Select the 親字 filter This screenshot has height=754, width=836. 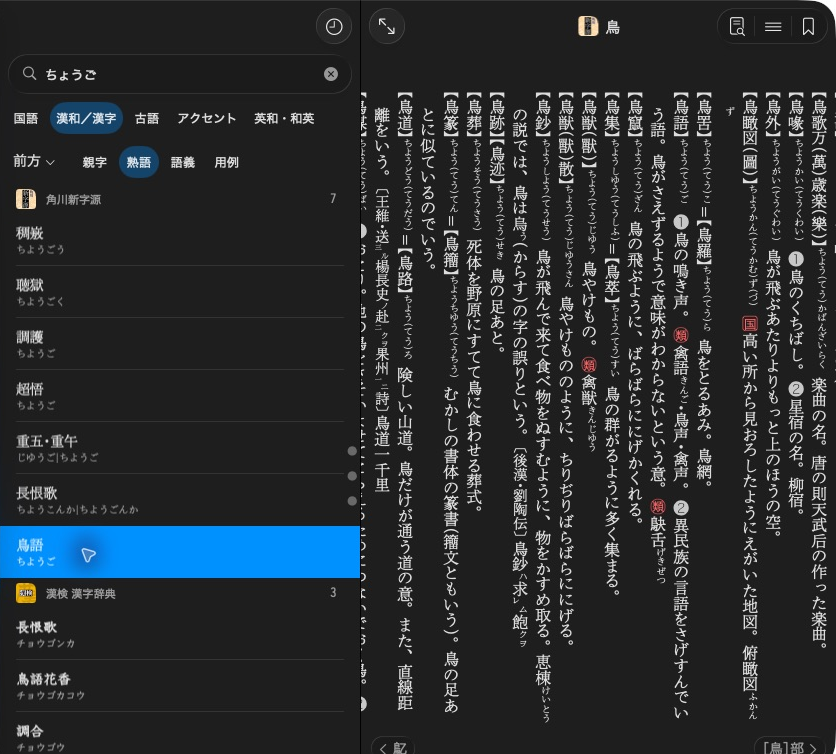pyautogui.click(x=94, y=162)
